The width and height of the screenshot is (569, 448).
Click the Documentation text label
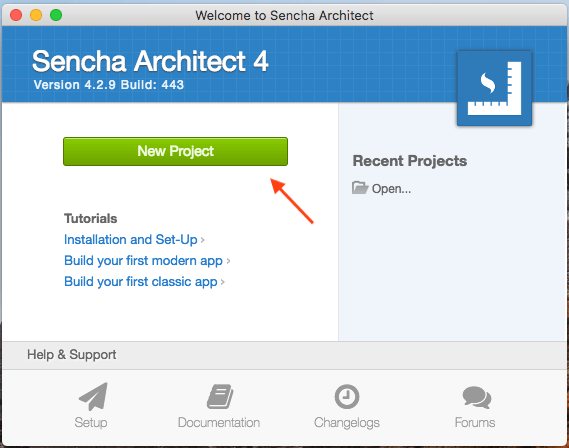point(219,423)
